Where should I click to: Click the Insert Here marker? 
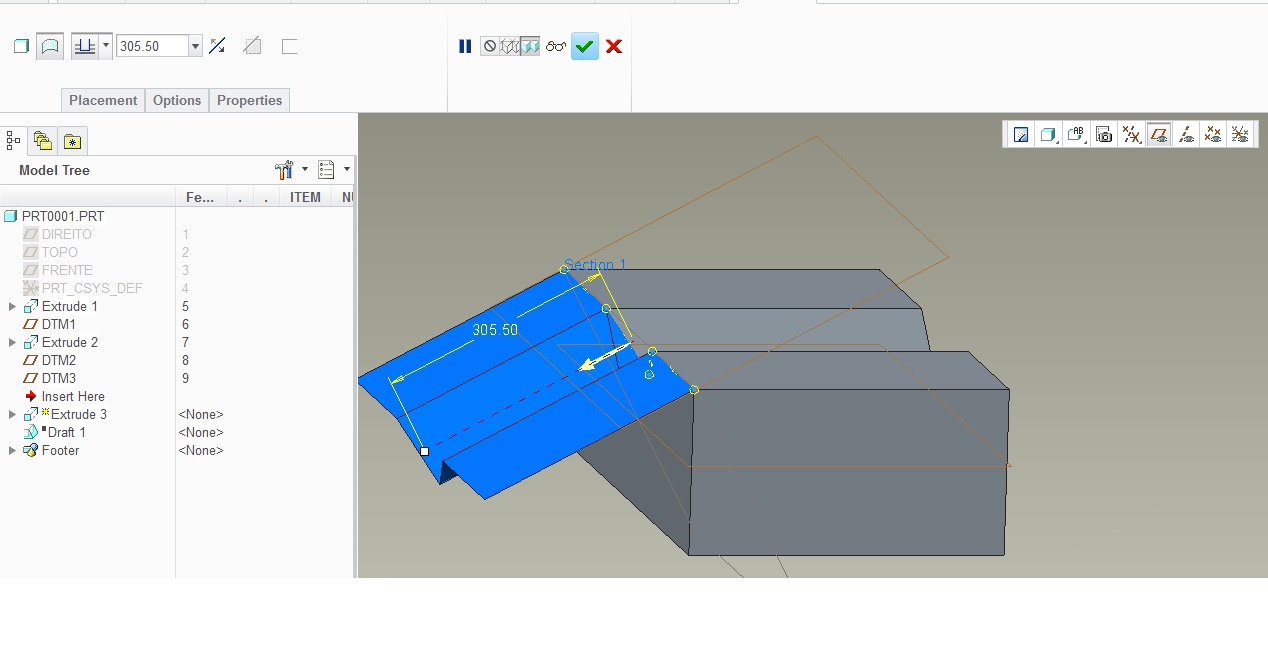[x=64, y=396]
